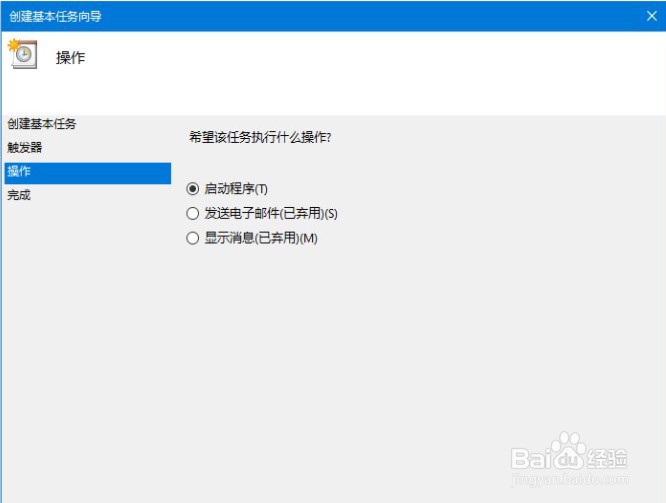Jump to the 完成 step
666x503 pixels.
coord(19,195)
